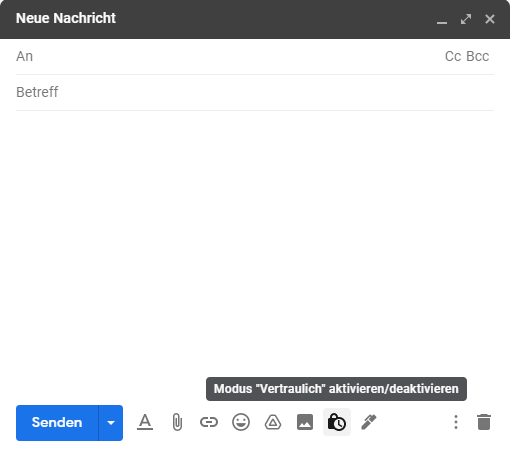Insert a link using the chain icon
This screenshot has width=510, height=451.
click(209, 422)
